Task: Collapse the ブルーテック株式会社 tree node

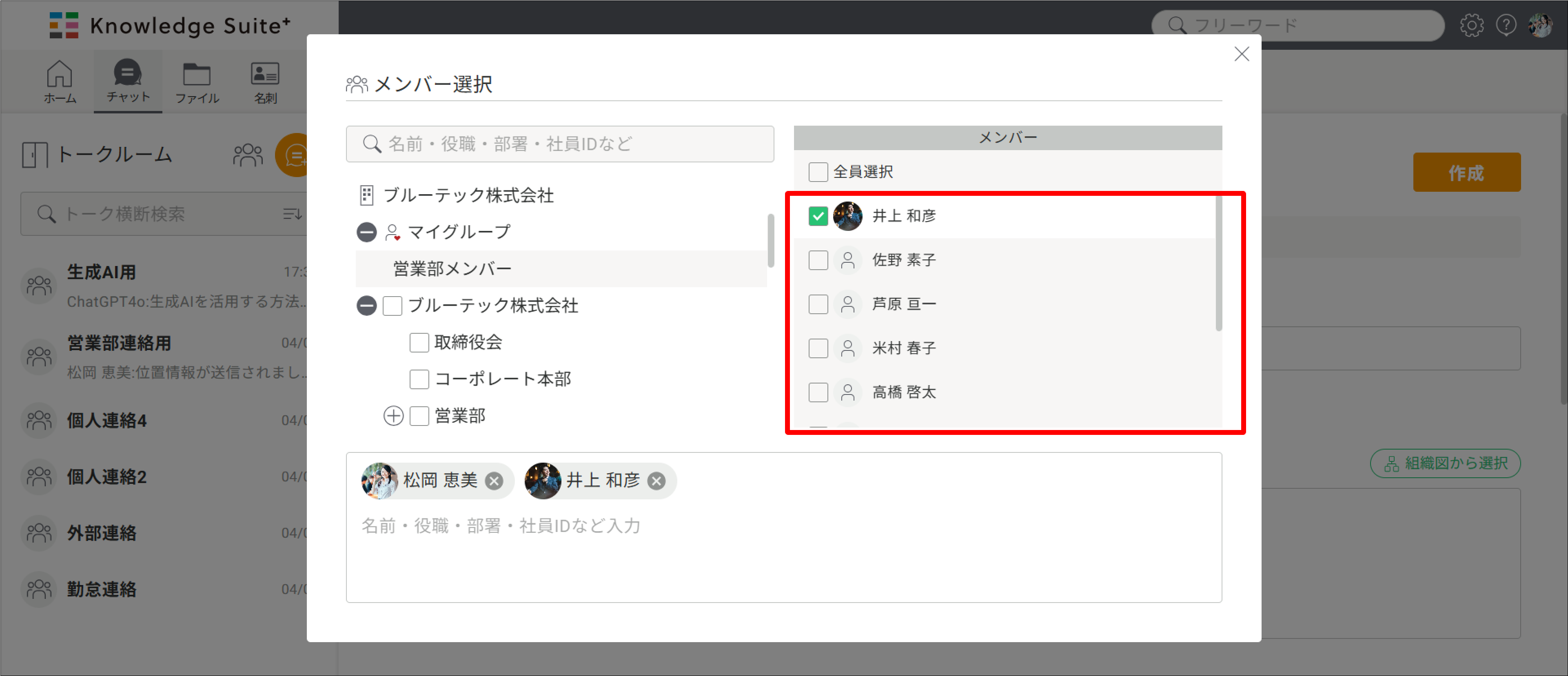Action: coord(366,306)
